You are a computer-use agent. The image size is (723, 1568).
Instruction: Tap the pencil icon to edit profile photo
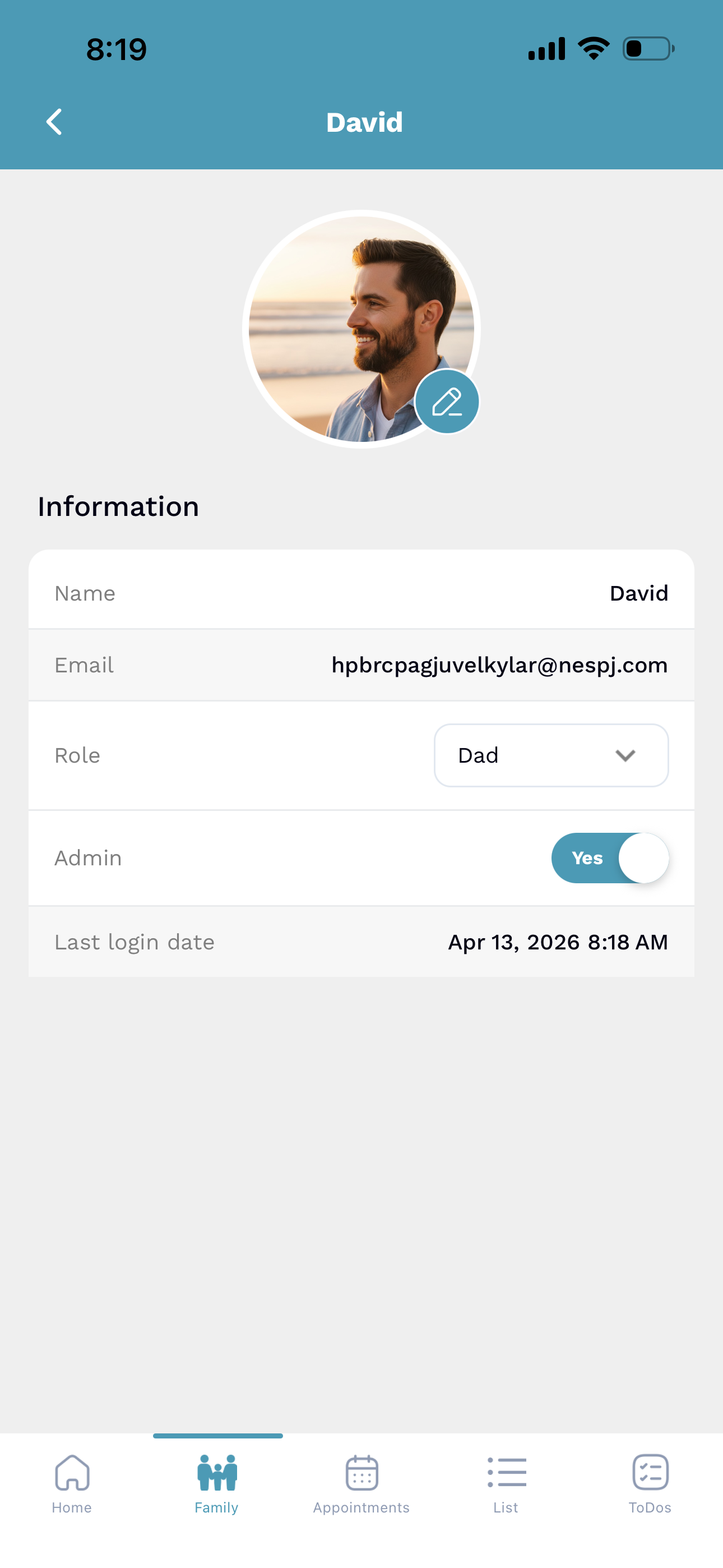click(x=448, y=402)
